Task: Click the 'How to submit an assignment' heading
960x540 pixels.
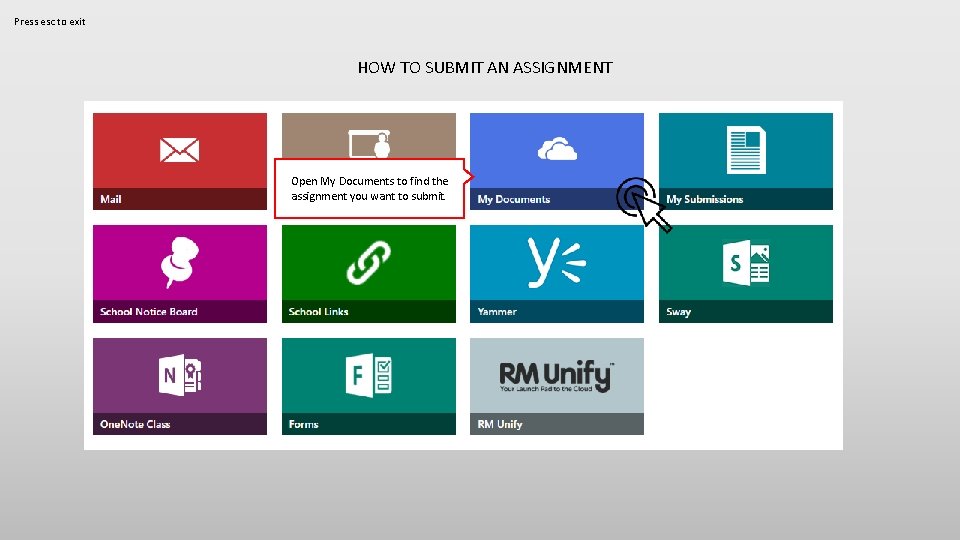Action: pos(485,67)
